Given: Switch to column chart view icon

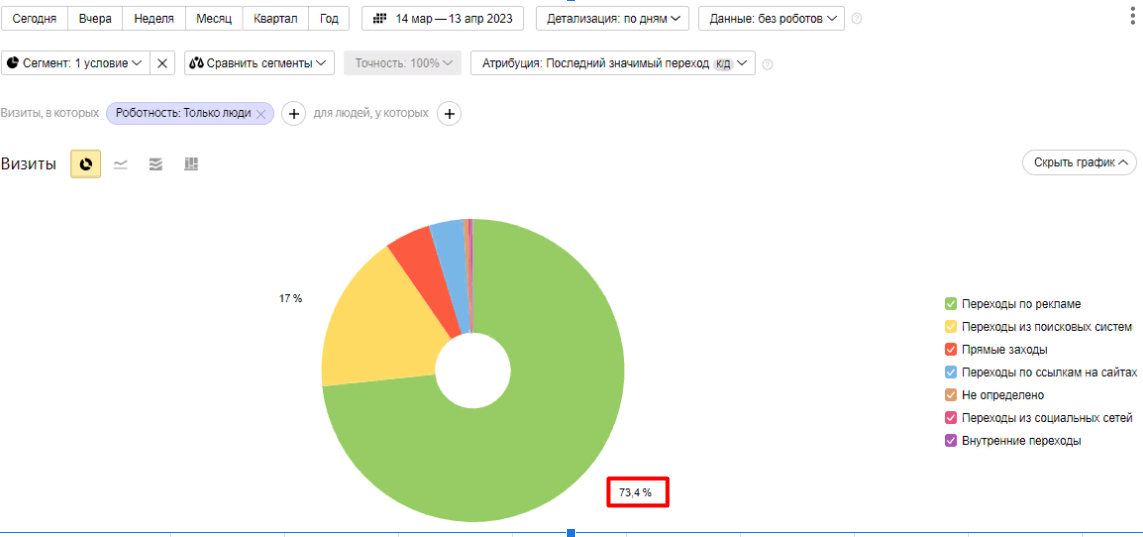Looking at the screenshot, I should (191, 165).
